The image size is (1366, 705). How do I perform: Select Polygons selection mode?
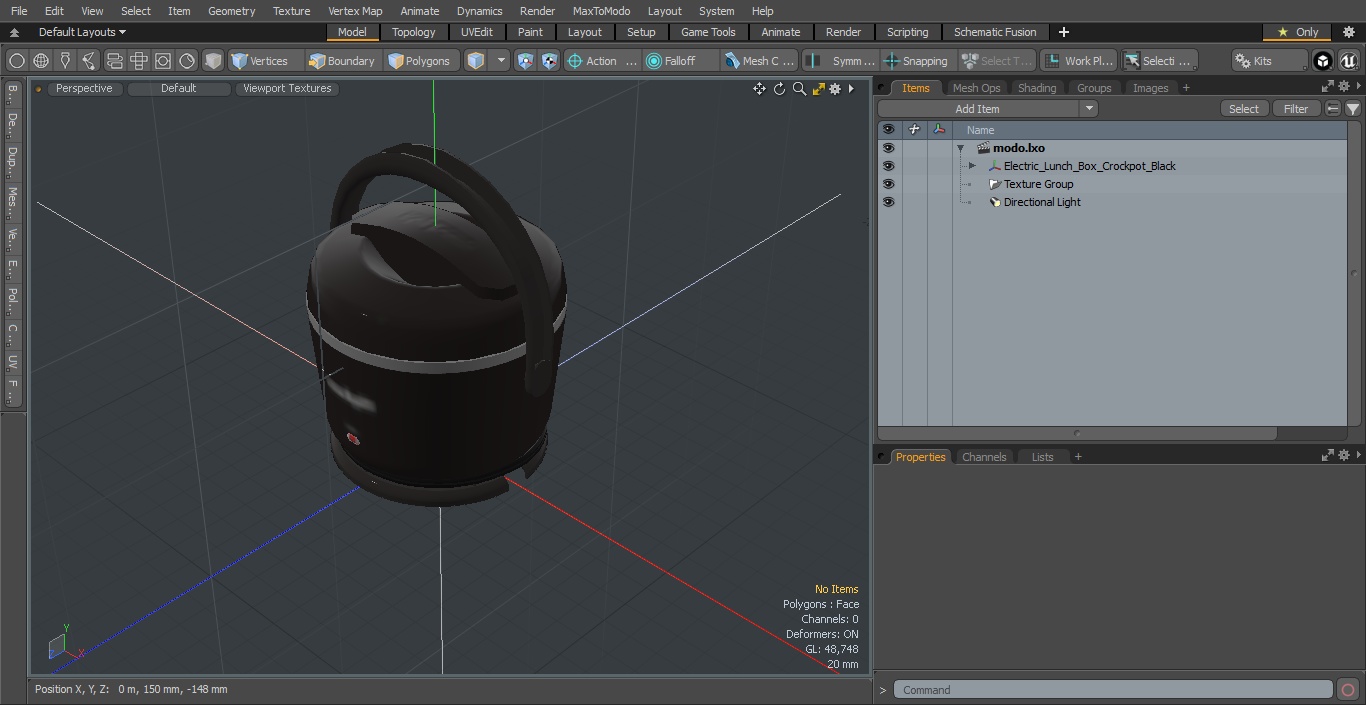click(x=420, y=61)
